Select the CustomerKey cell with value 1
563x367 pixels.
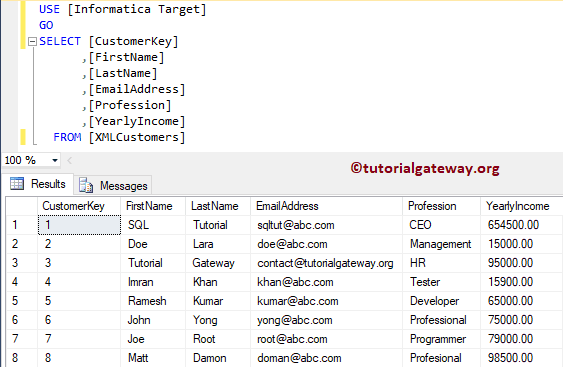point(79,225)
